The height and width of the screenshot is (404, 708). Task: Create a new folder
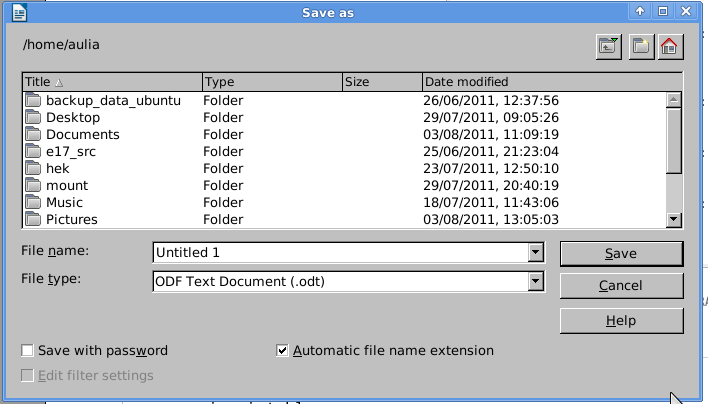point(641,46)
